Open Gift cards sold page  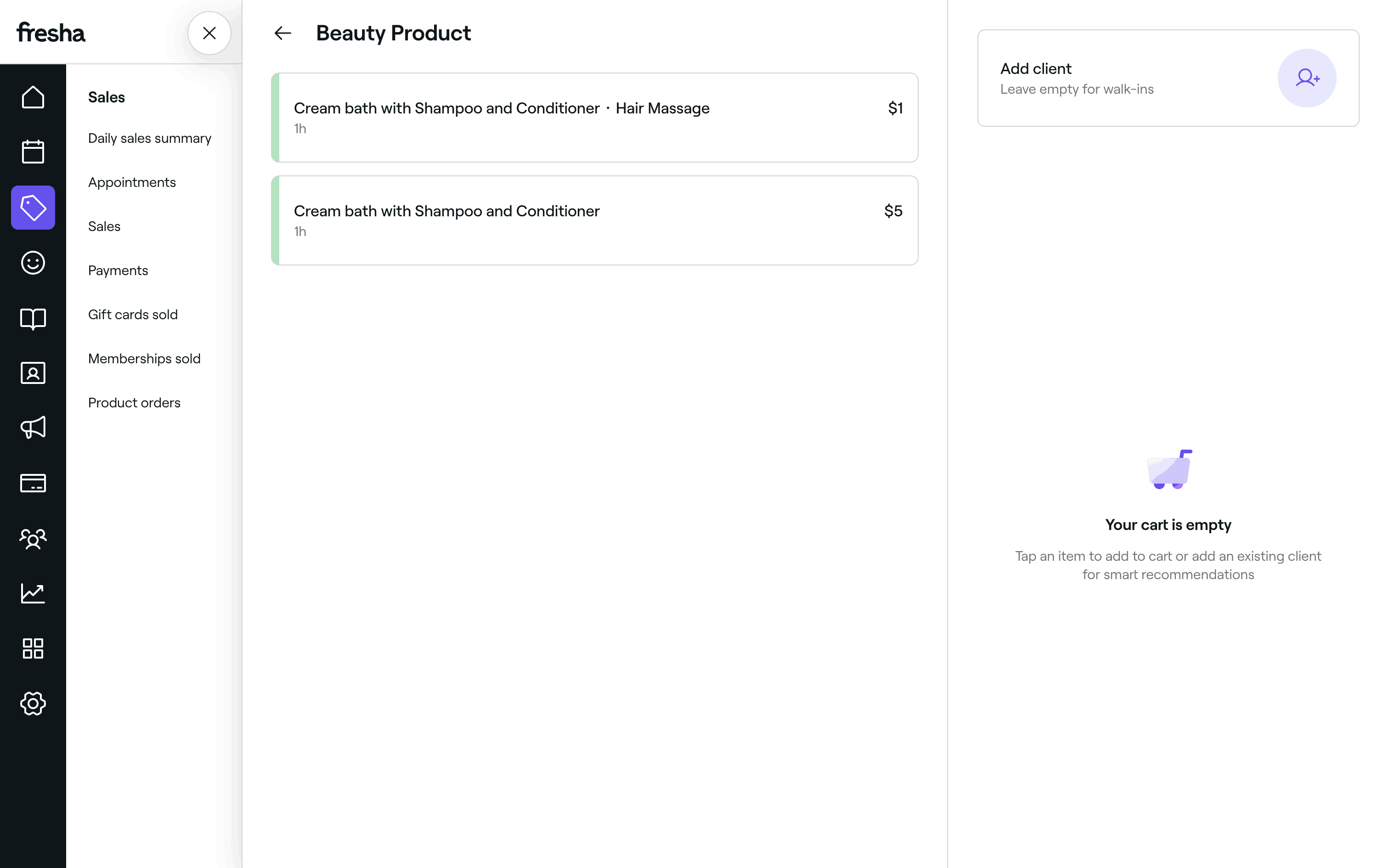(133, 315)
